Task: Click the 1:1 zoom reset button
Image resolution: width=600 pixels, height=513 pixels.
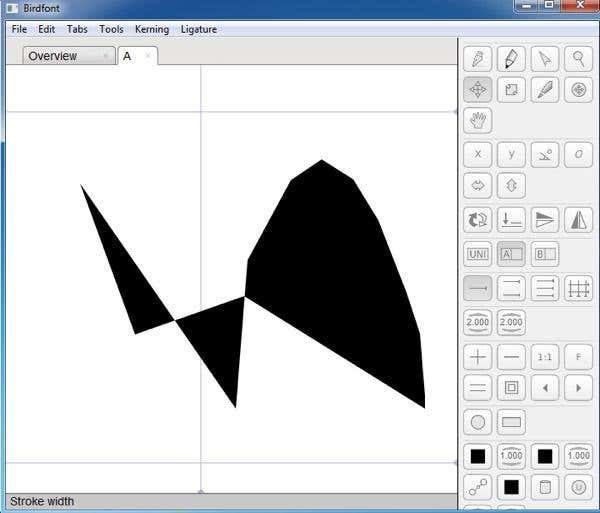Action: click(x=544, y=356)
